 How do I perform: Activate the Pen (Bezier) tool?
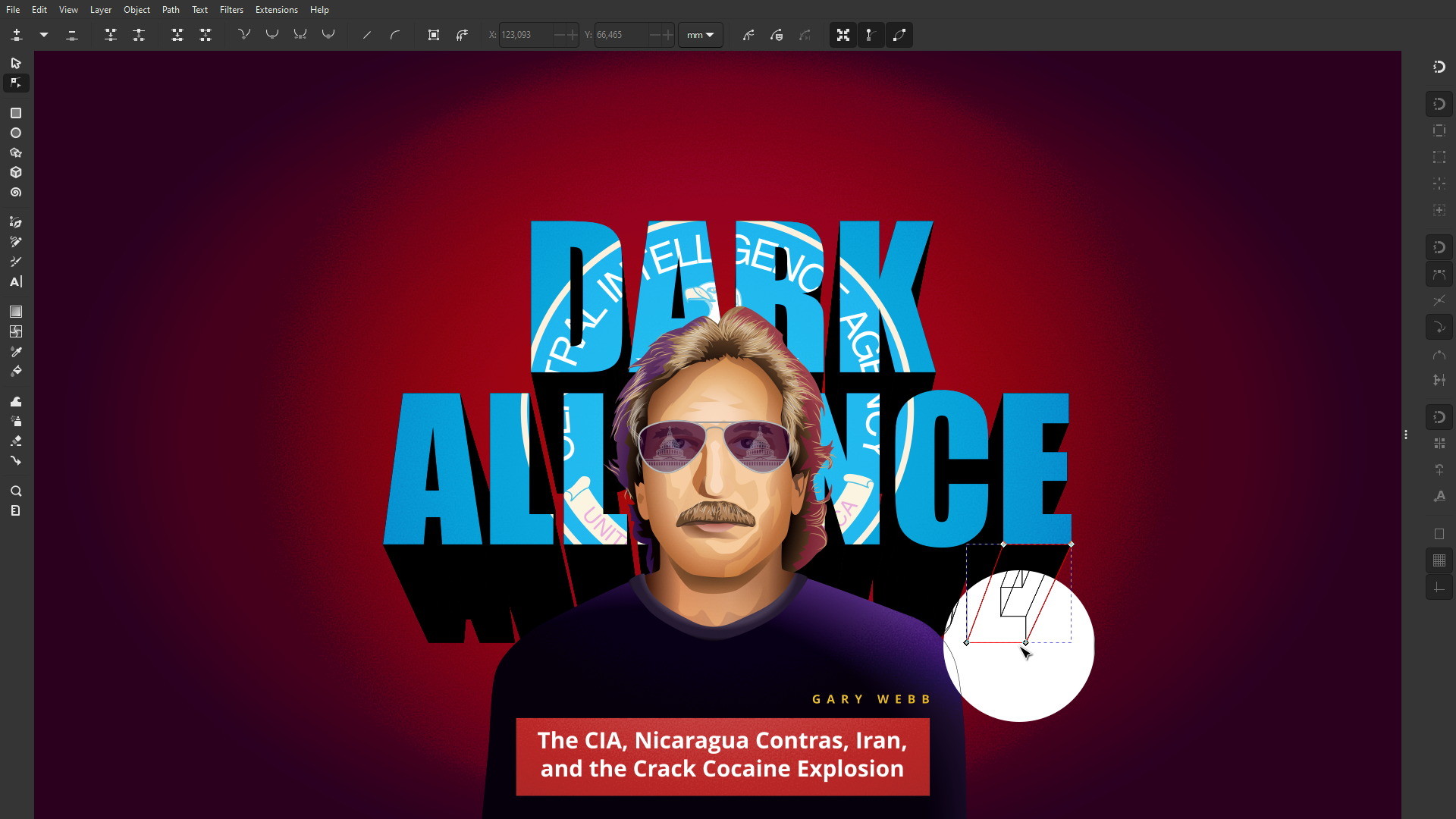pos(16,222)
